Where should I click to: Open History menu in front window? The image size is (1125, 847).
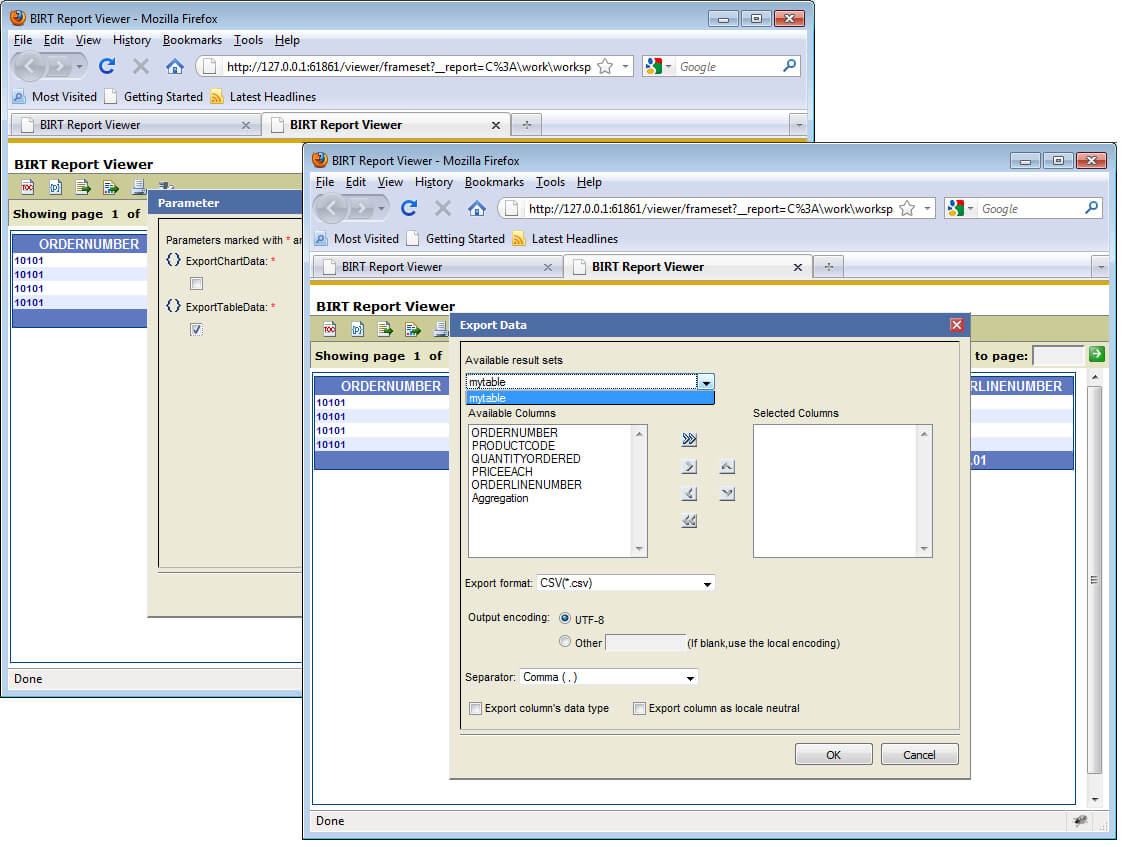pos(433,182)
